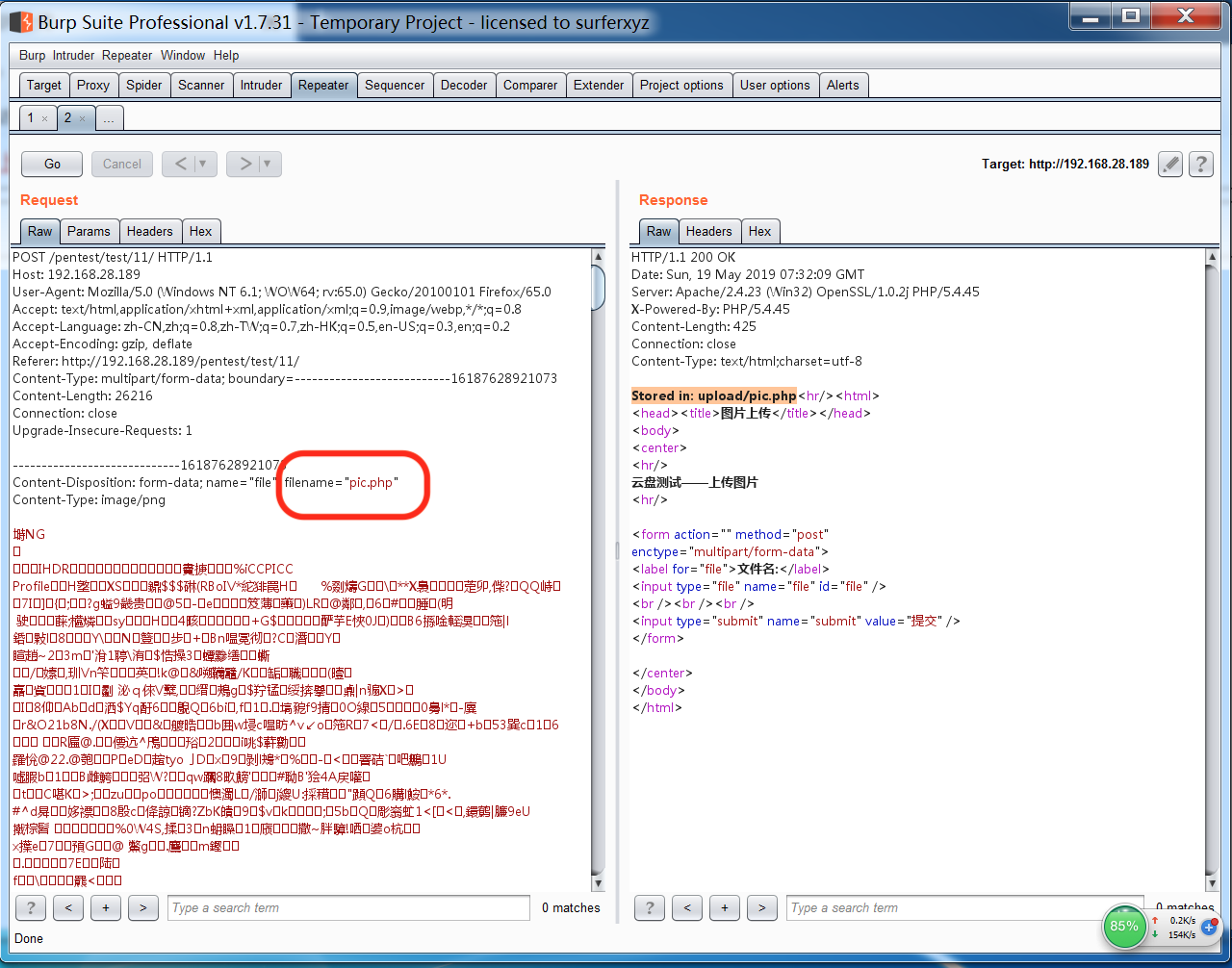Screen dimensions: 1232x968
Task: Click blue plus badge on network widget
Action: [1210, 929]
